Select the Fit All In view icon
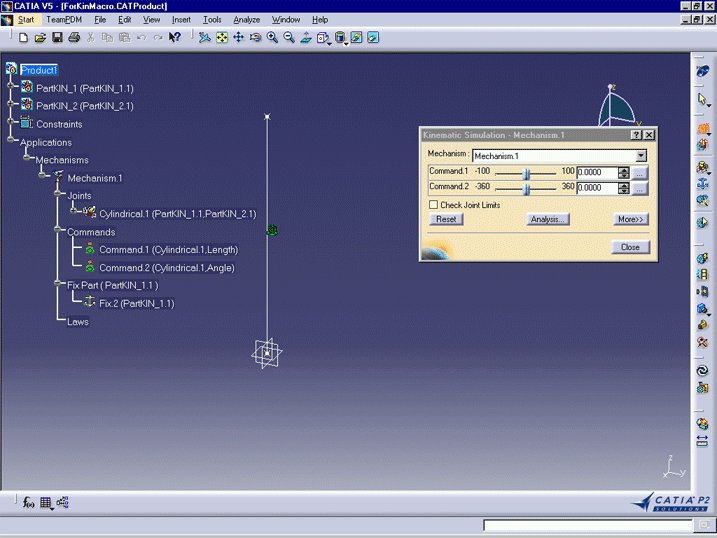Image resolution: width=717 pixels, height=538 pixels. point(221,38)
